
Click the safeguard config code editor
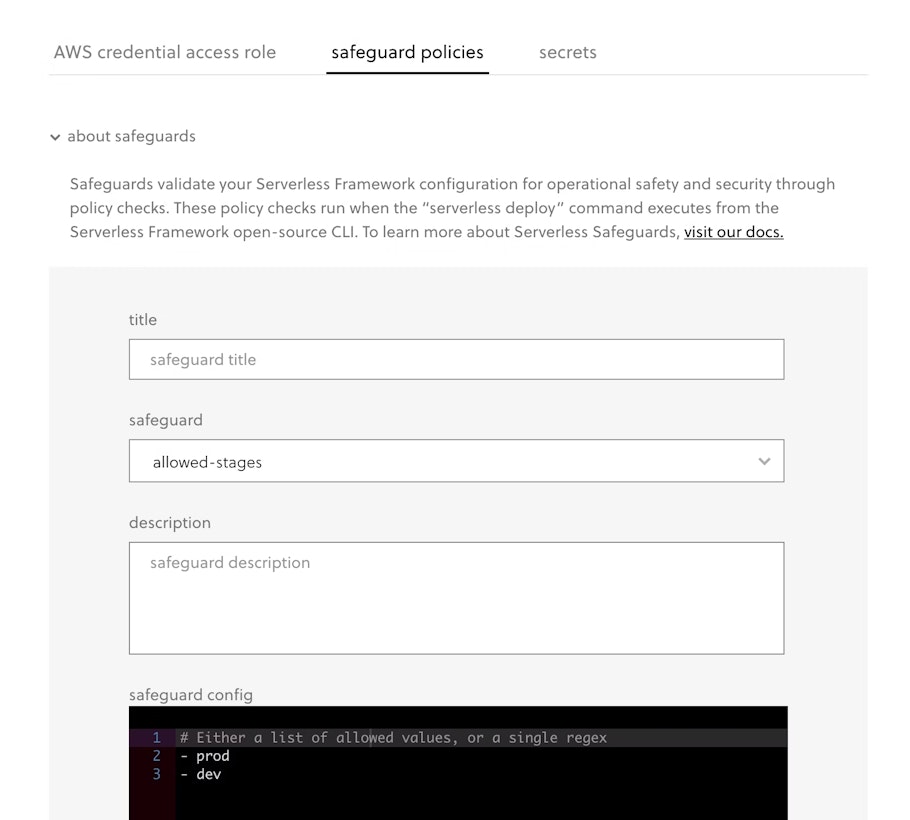pyautogui.click(x=456, y=760)
